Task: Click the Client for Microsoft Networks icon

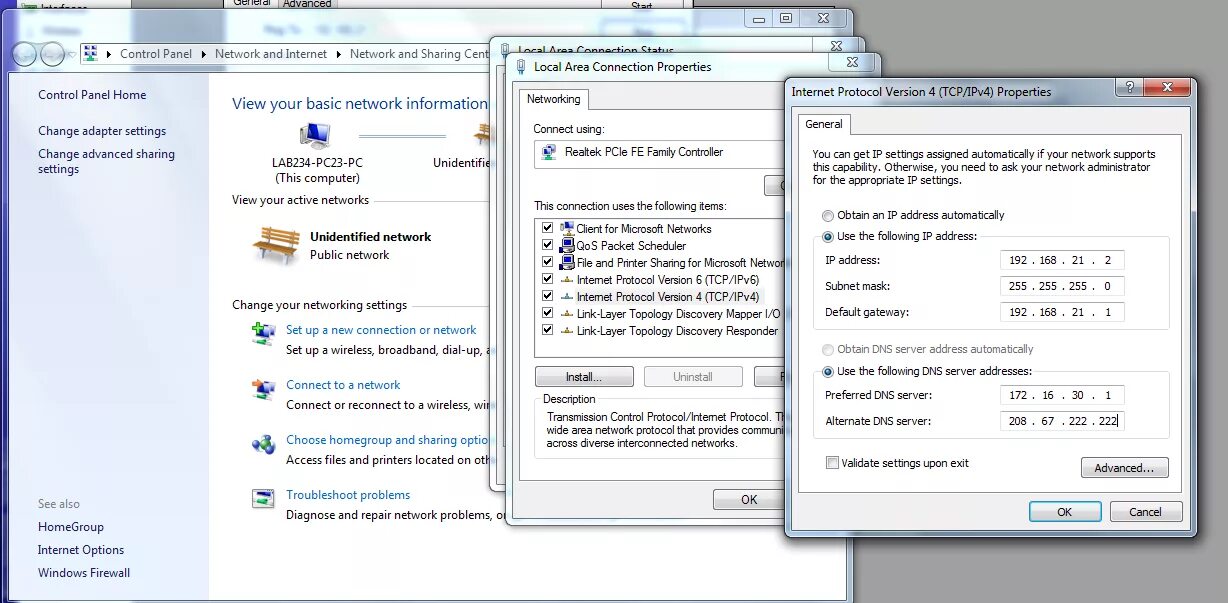Action: pyautogui.click(x=567, y=229)
